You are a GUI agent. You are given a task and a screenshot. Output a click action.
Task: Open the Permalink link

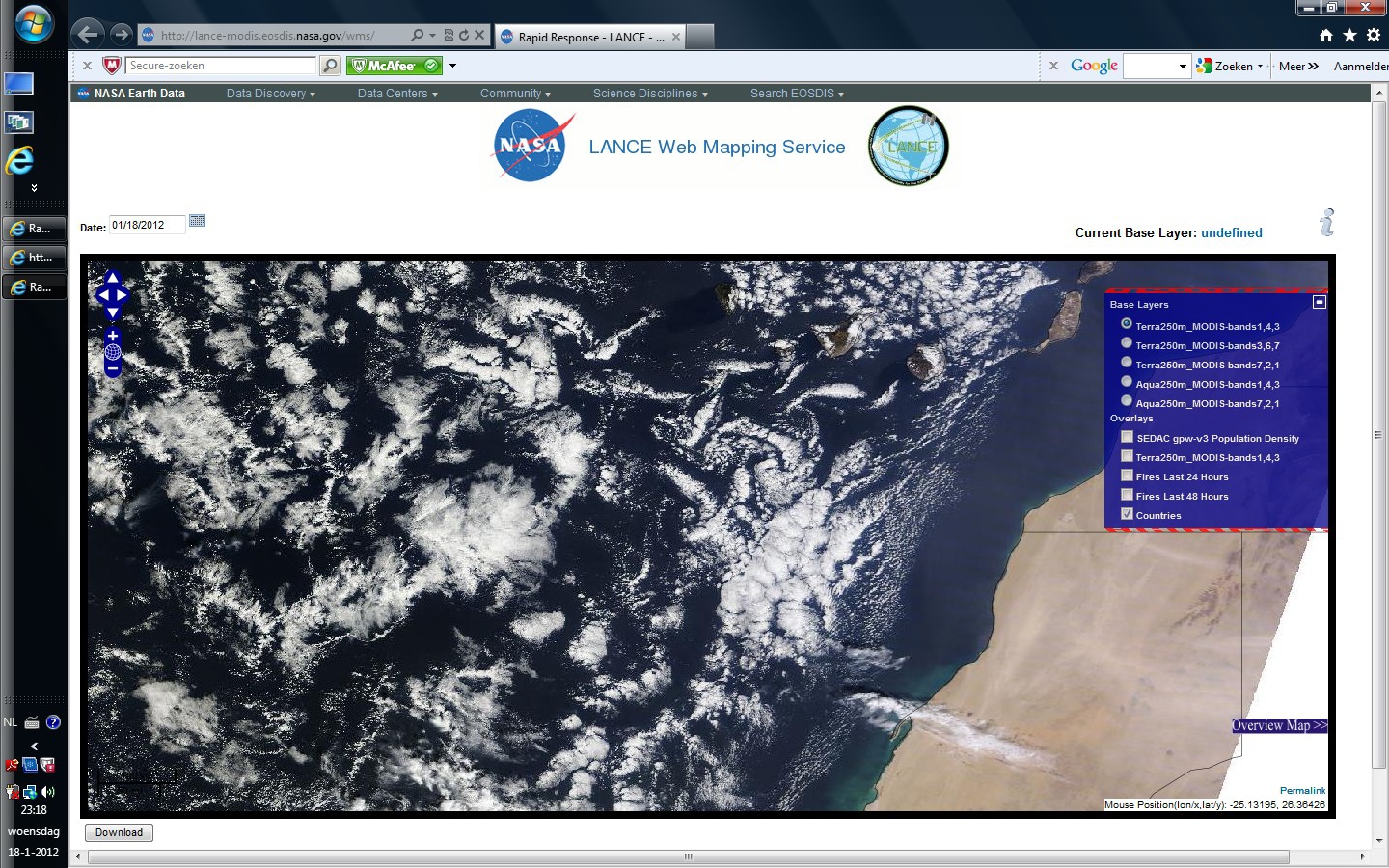(x=1302, y=790)
